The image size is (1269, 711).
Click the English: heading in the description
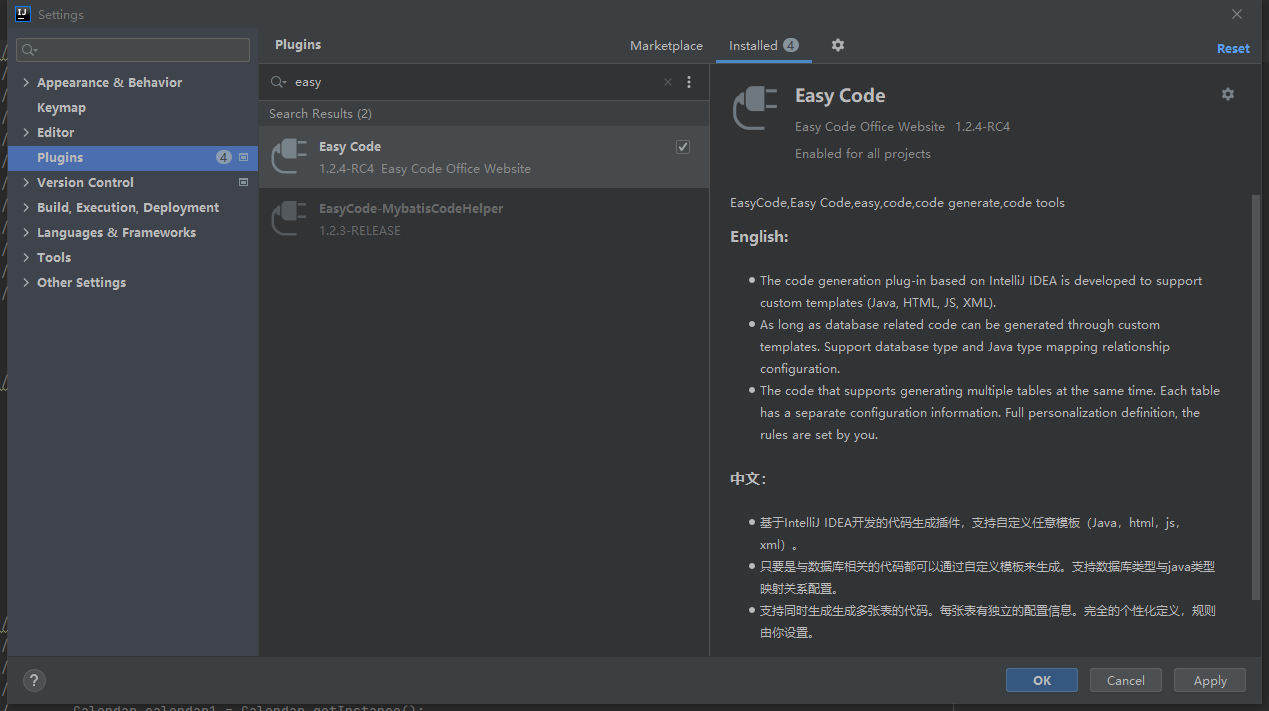759,237
